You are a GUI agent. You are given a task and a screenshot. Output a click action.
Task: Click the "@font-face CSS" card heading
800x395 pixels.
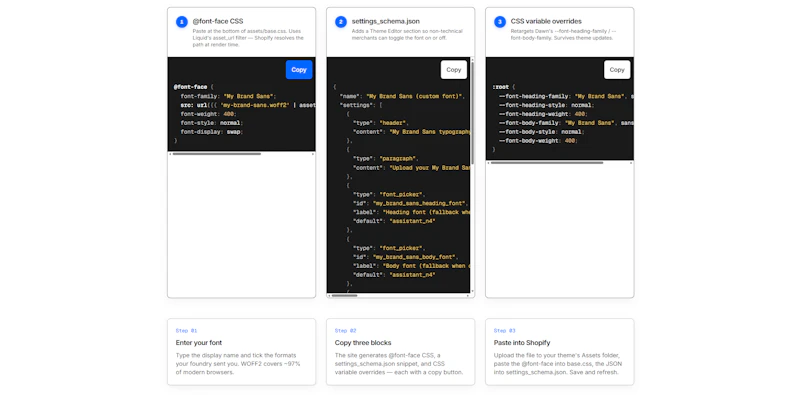[x=218, y=21]
